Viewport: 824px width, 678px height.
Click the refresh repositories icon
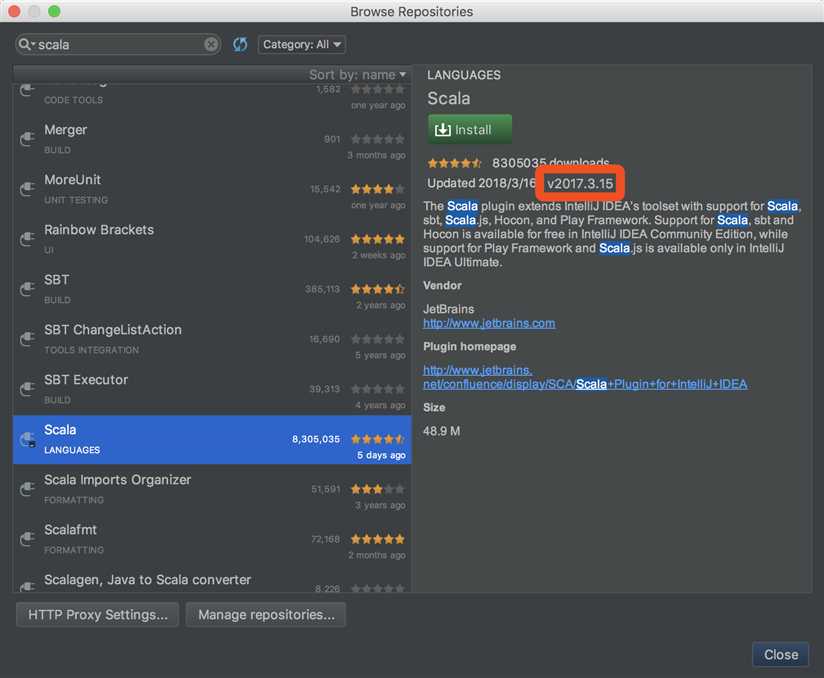click(x=240, y=45)
